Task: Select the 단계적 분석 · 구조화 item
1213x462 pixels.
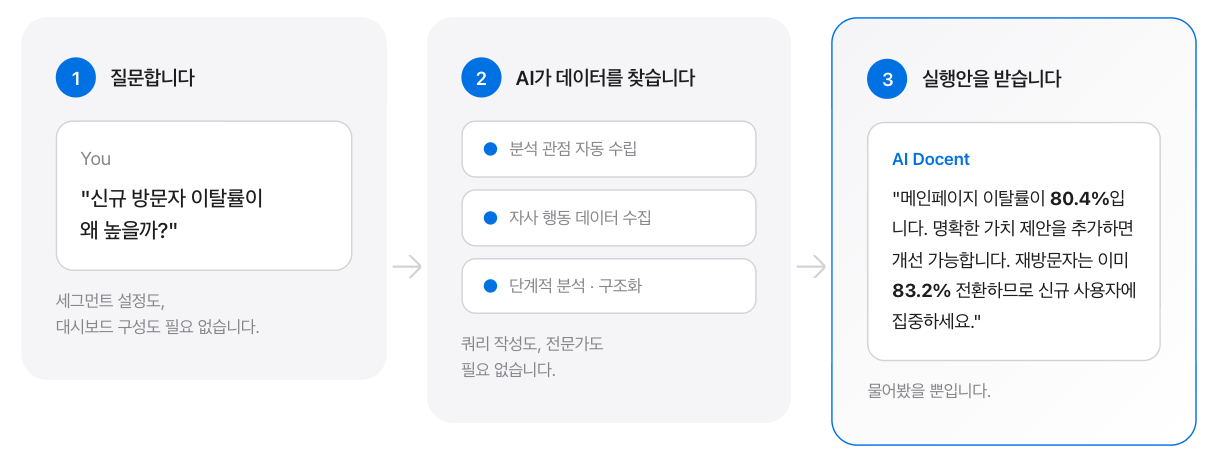Action: [x=608, y=286]
